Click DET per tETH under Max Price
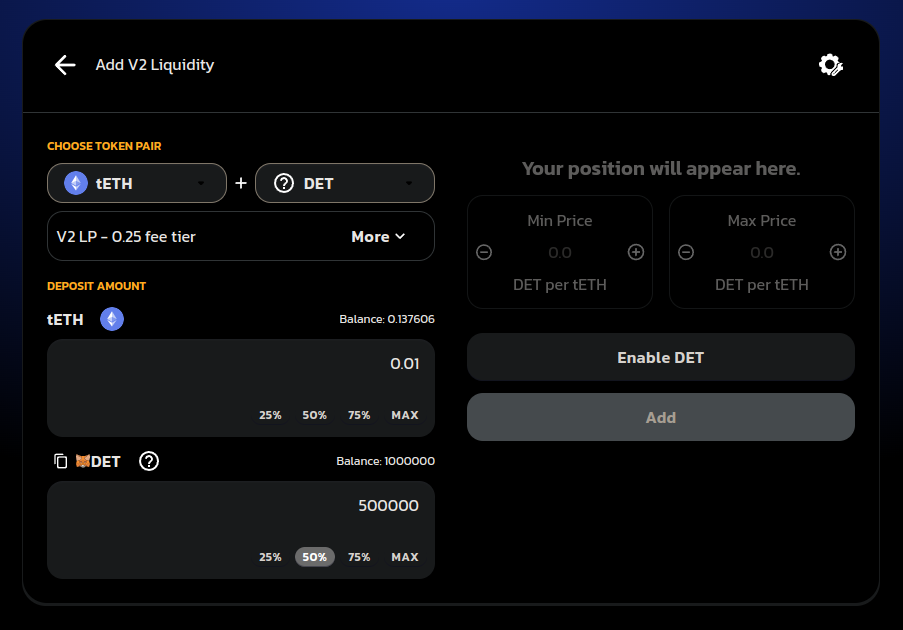The image size is (903, 630). 762,285
